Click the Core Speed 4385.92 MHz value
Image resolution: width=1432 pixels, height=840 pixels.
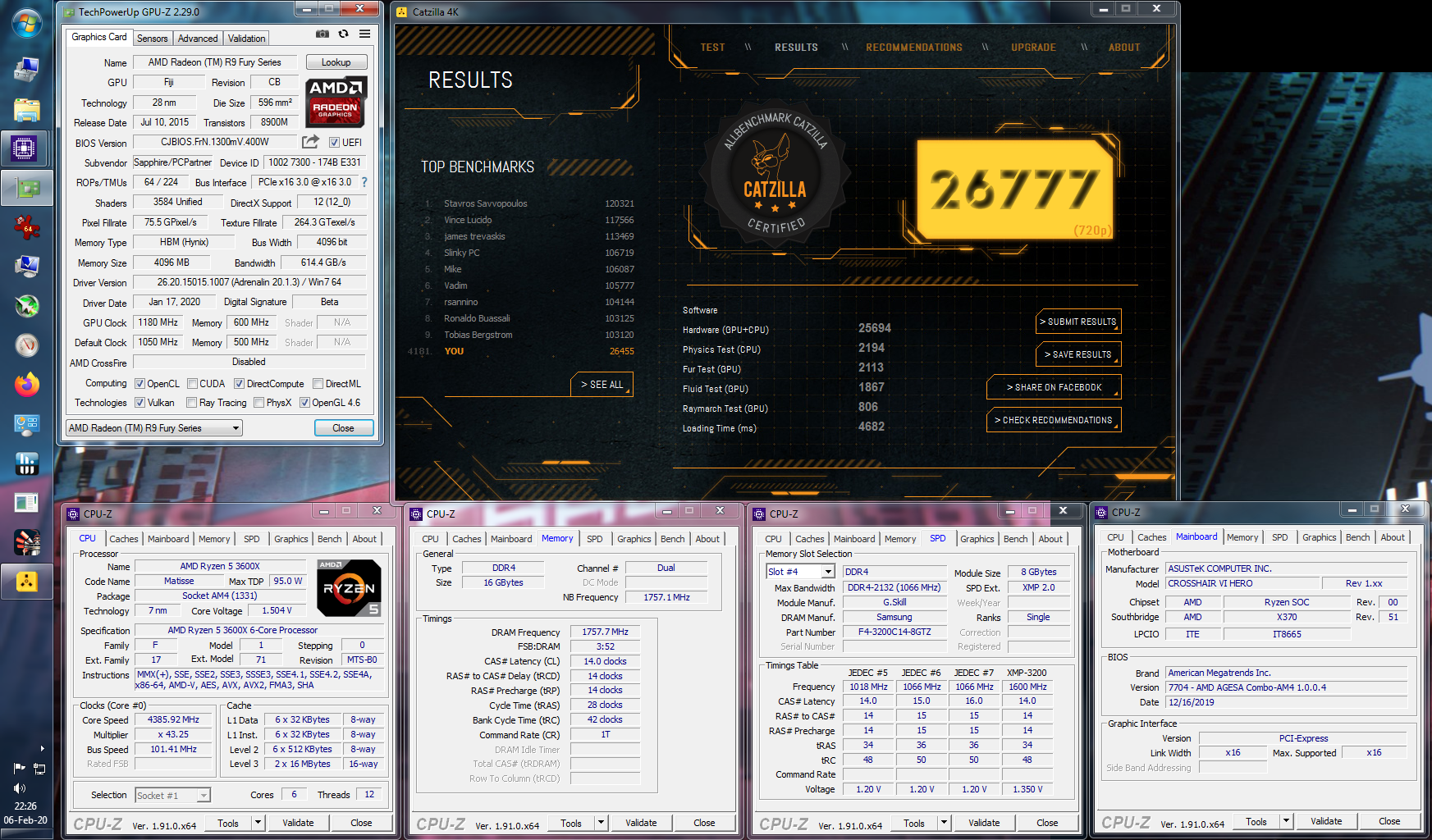(173, 719)
